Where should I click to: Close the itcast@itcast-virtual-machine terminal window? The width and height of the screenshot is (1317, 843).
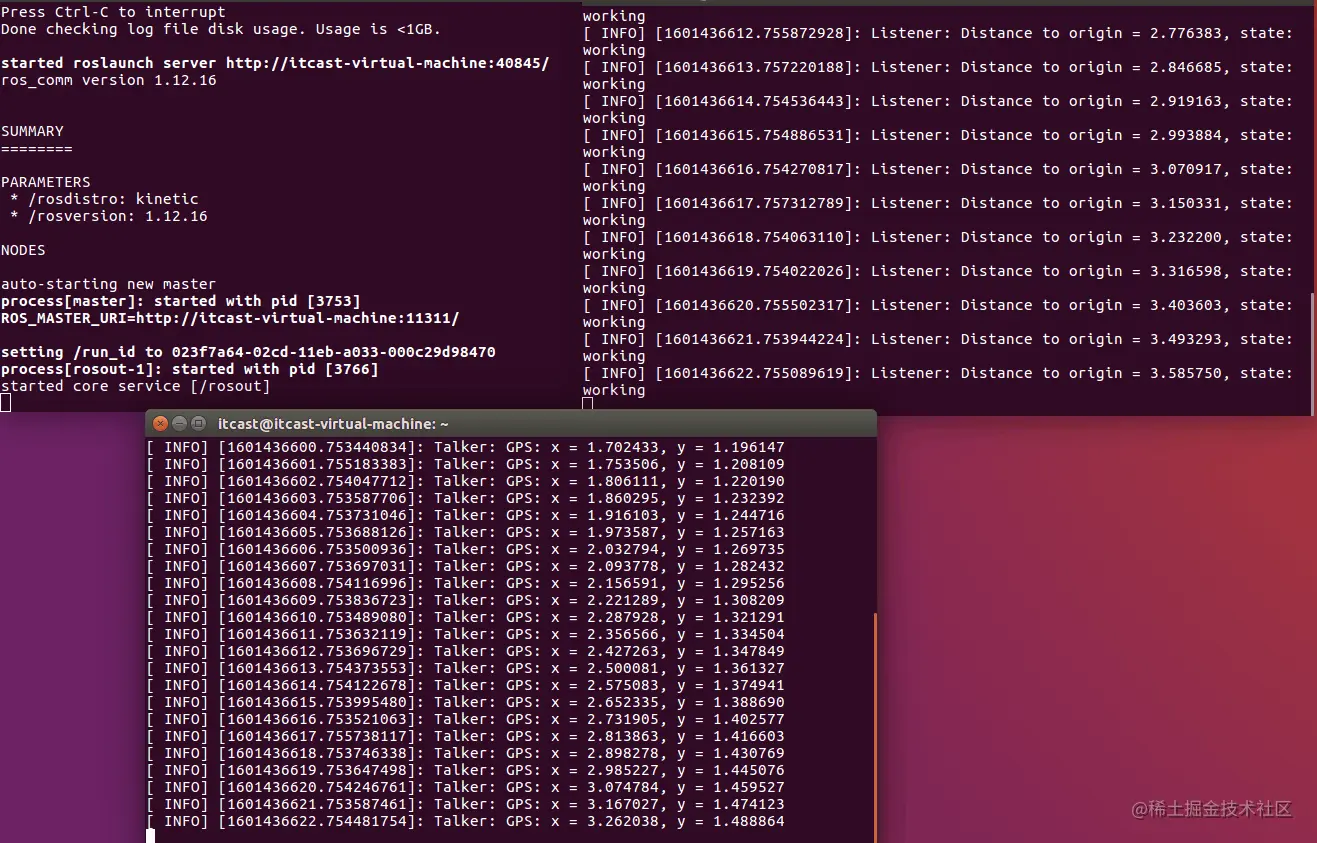pyautogui.click(x=160, y=423)
